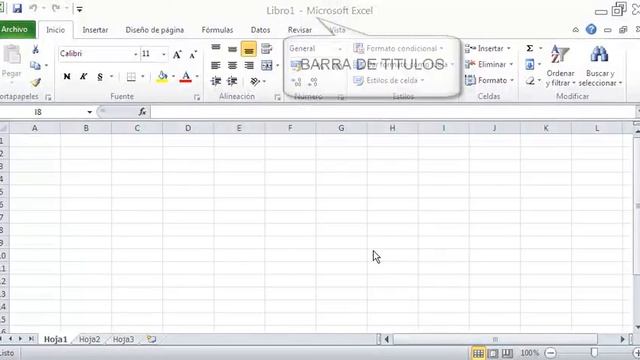Screen dimensions: 640x360
Task: Open Fuente dialog launcher
Action: click(197, 97)
